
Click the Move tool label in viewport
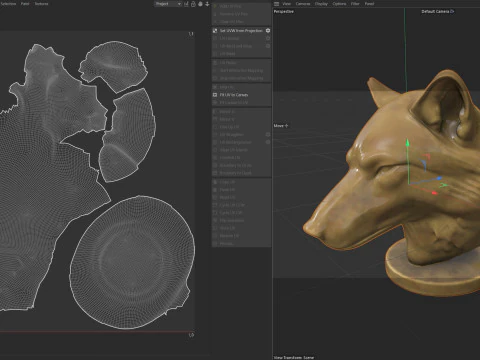[x=281, y=126]
